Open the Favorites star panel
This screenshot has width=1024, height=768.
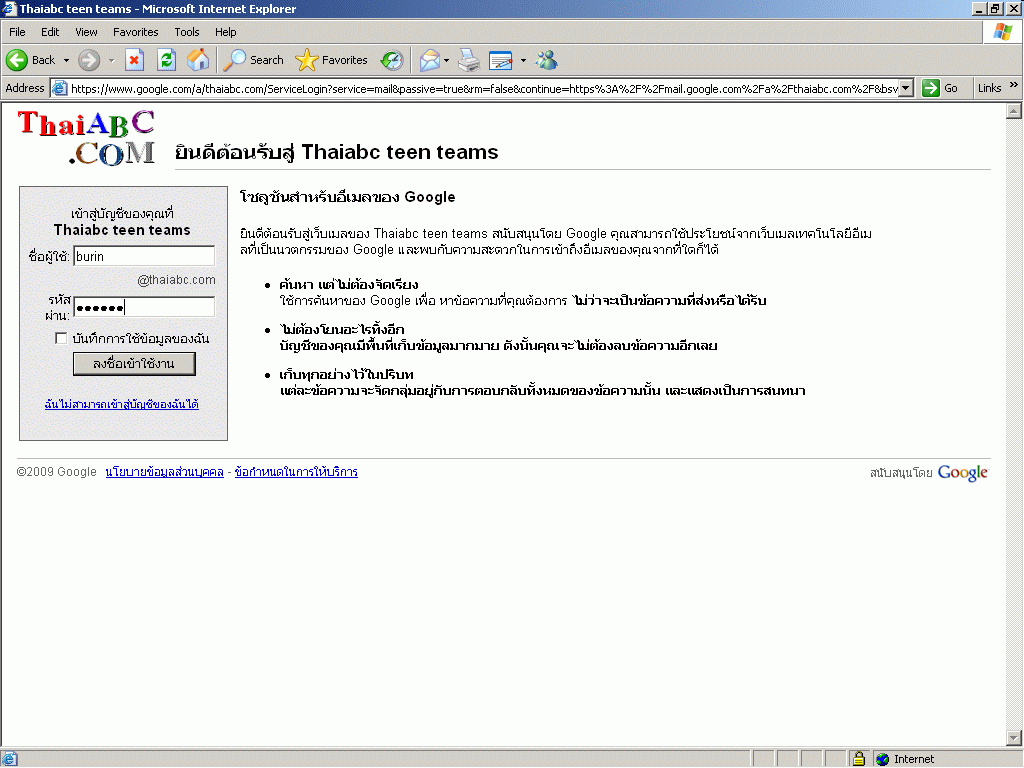pos(333,60)
